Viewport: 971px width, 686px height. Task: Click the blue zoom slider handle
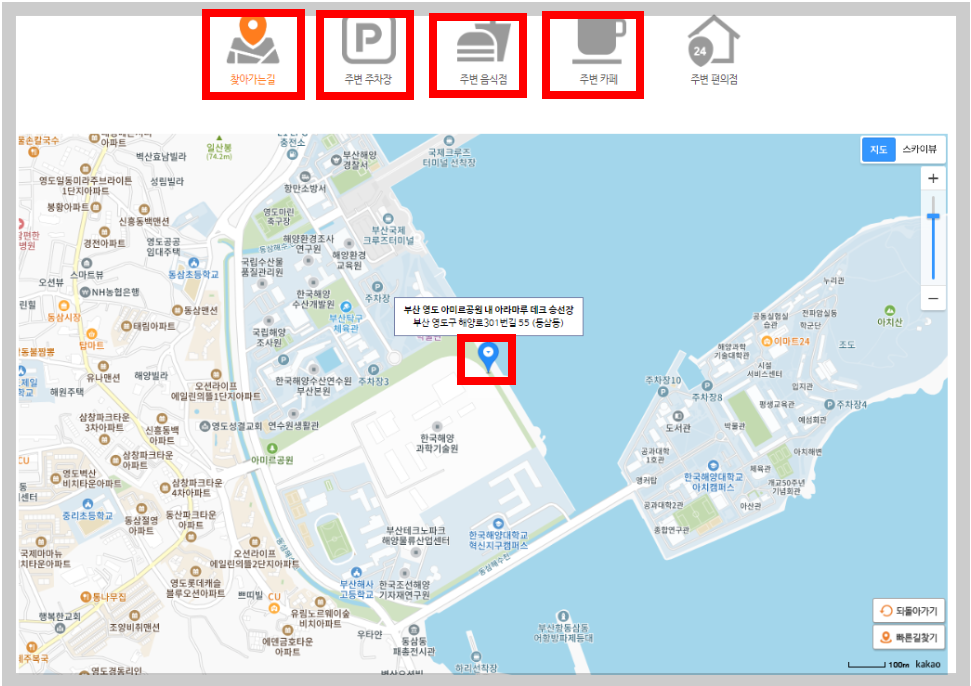click(933, 216)
